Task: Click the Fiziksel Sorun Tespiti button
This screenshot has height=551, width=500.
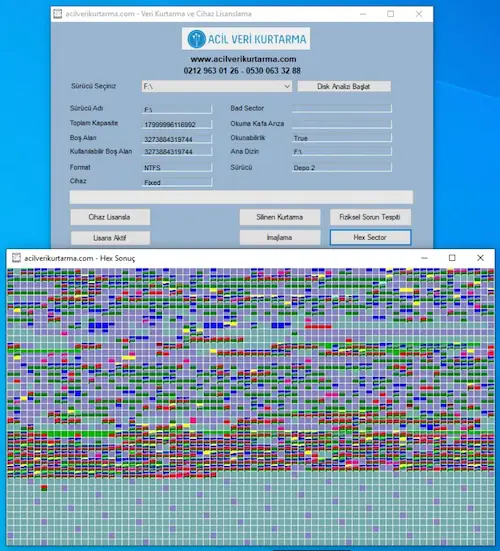Action: coord(370,217)
